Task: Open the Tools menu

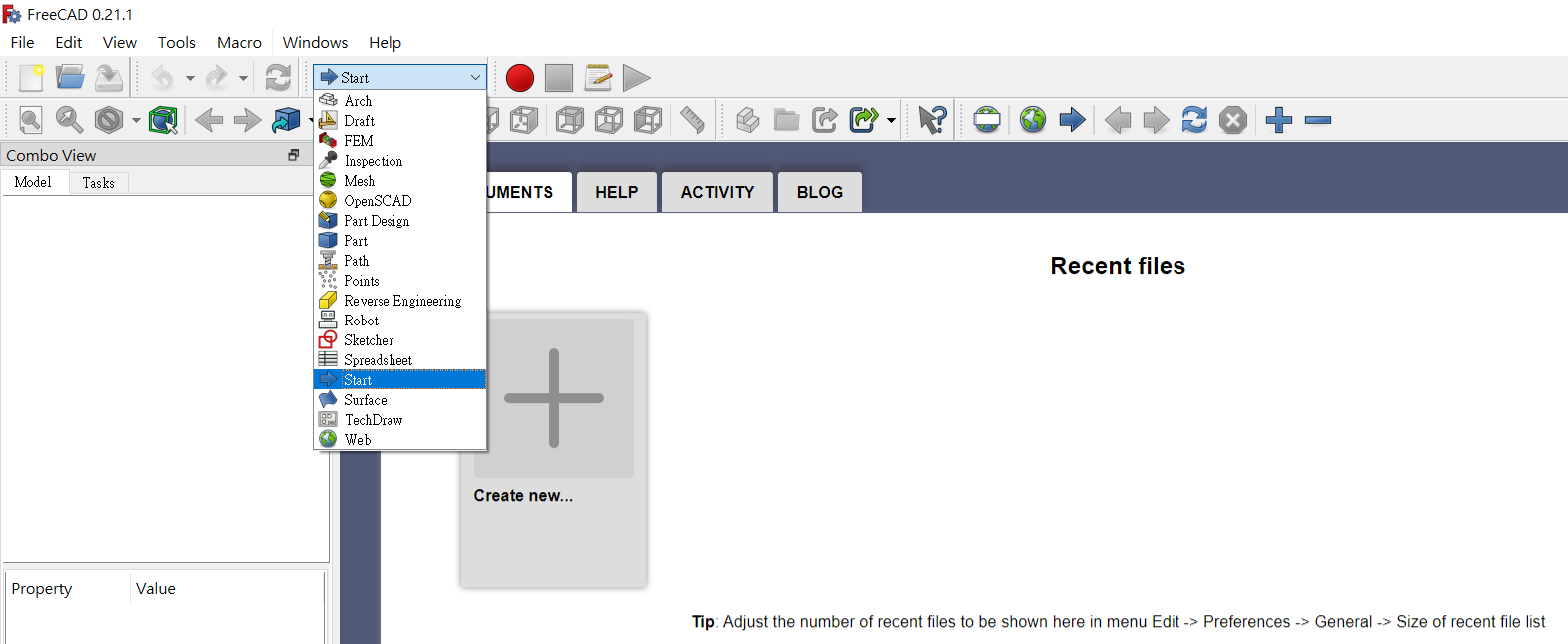Action: click(177, 42)
